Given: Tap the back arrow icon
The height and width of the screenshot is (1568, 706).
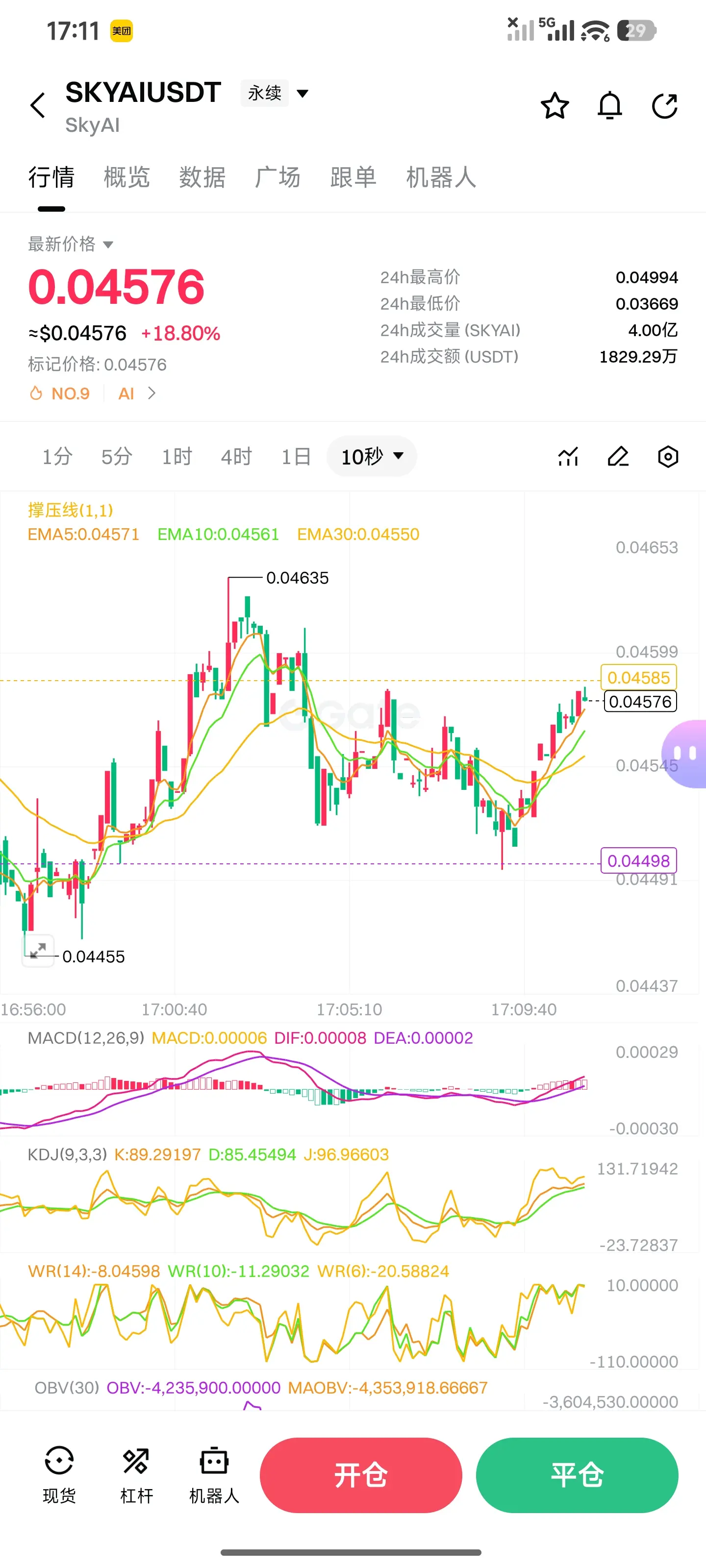Looking at the screenshot, I should click(x=38, y=105).
